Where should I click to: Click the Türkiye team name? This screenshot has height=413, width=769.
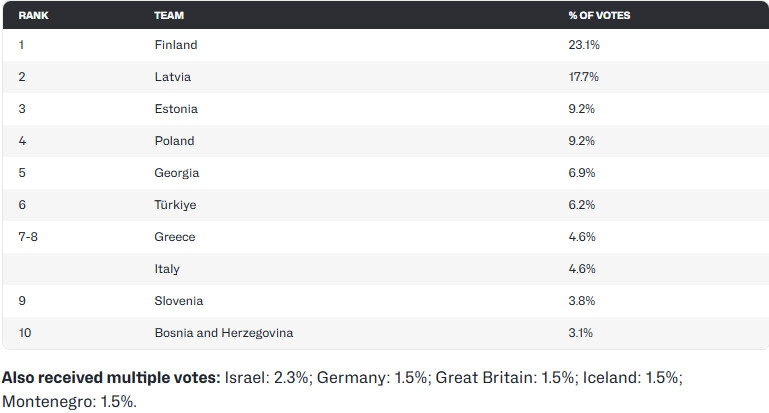[175, 205]
